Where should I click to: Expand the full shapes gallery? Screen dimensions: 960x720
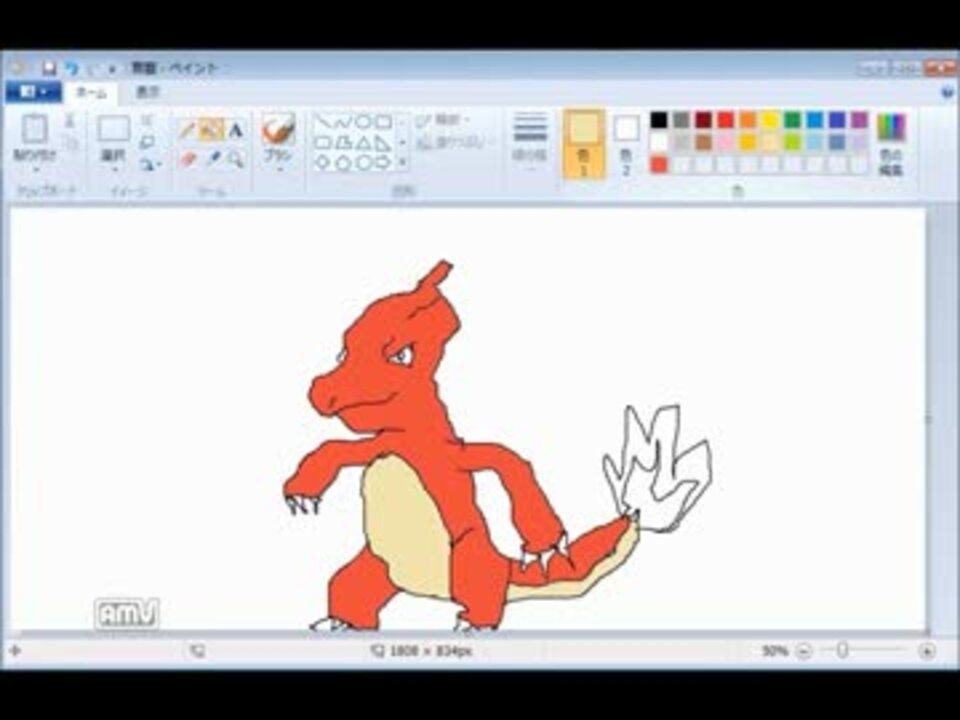tap(402, 163)
